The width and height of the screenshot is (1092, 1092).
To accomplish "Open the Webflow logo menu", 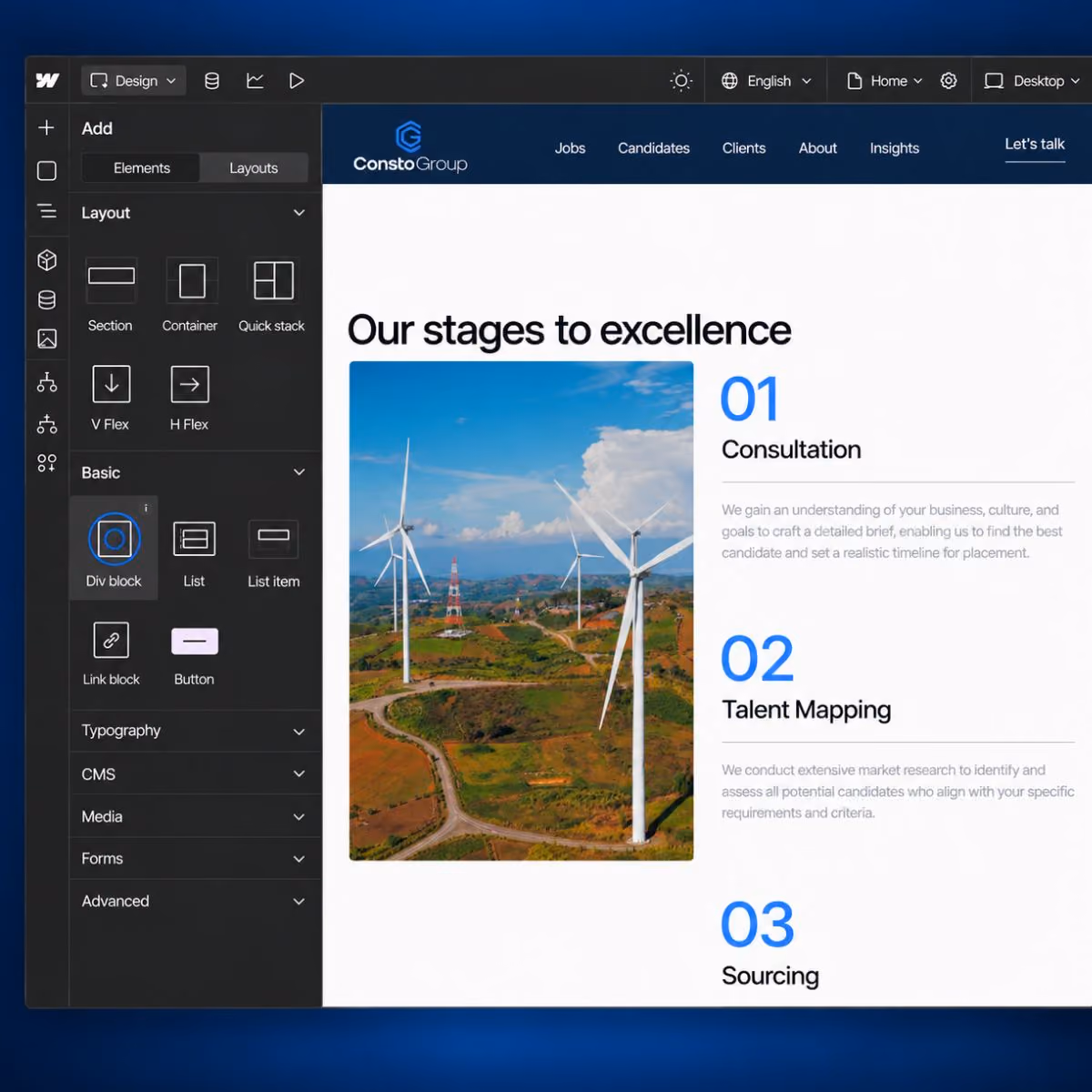I will pos(47,81).
